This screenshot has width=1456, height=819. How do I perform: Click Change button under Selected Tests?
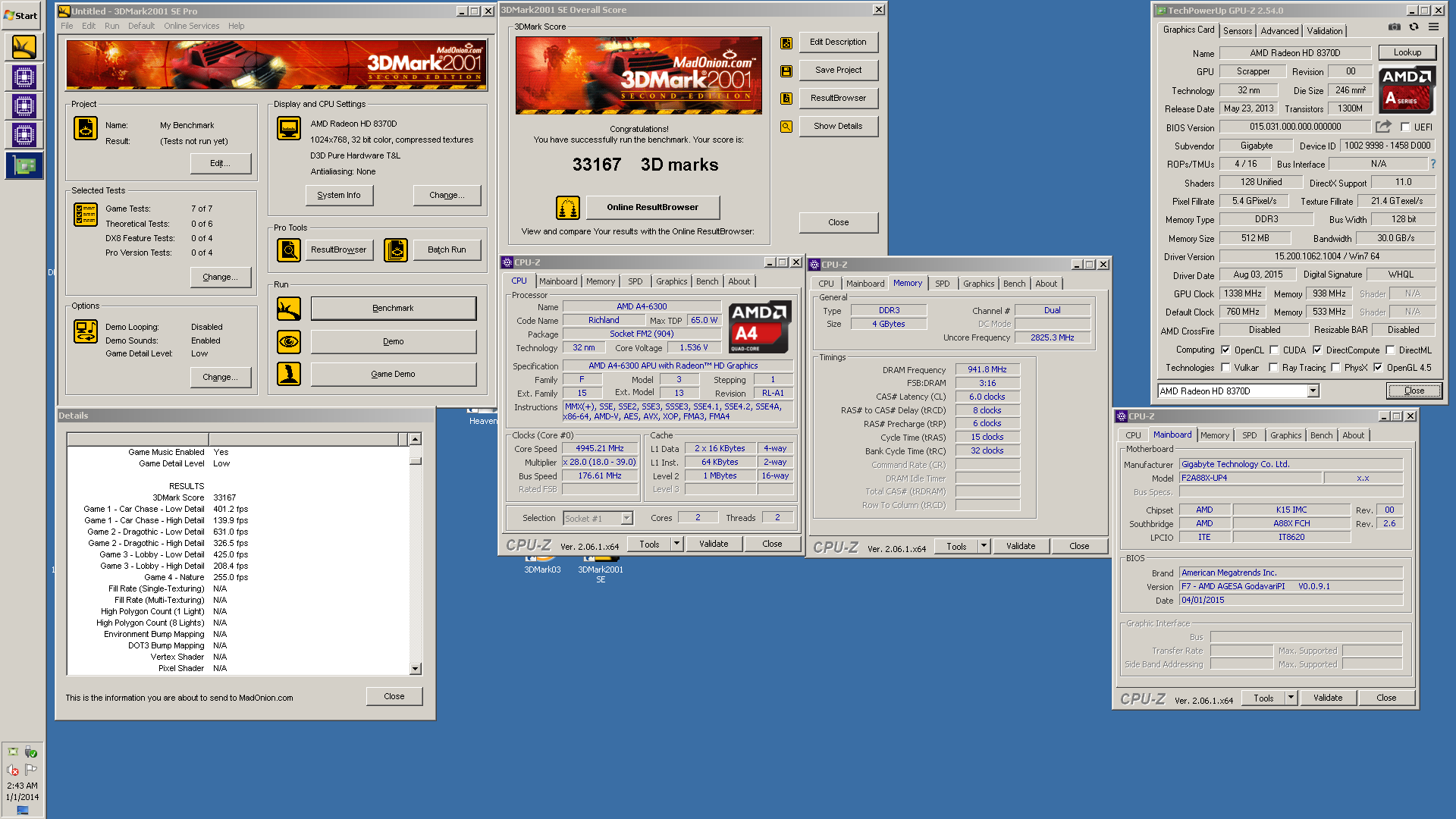(220, 277)
